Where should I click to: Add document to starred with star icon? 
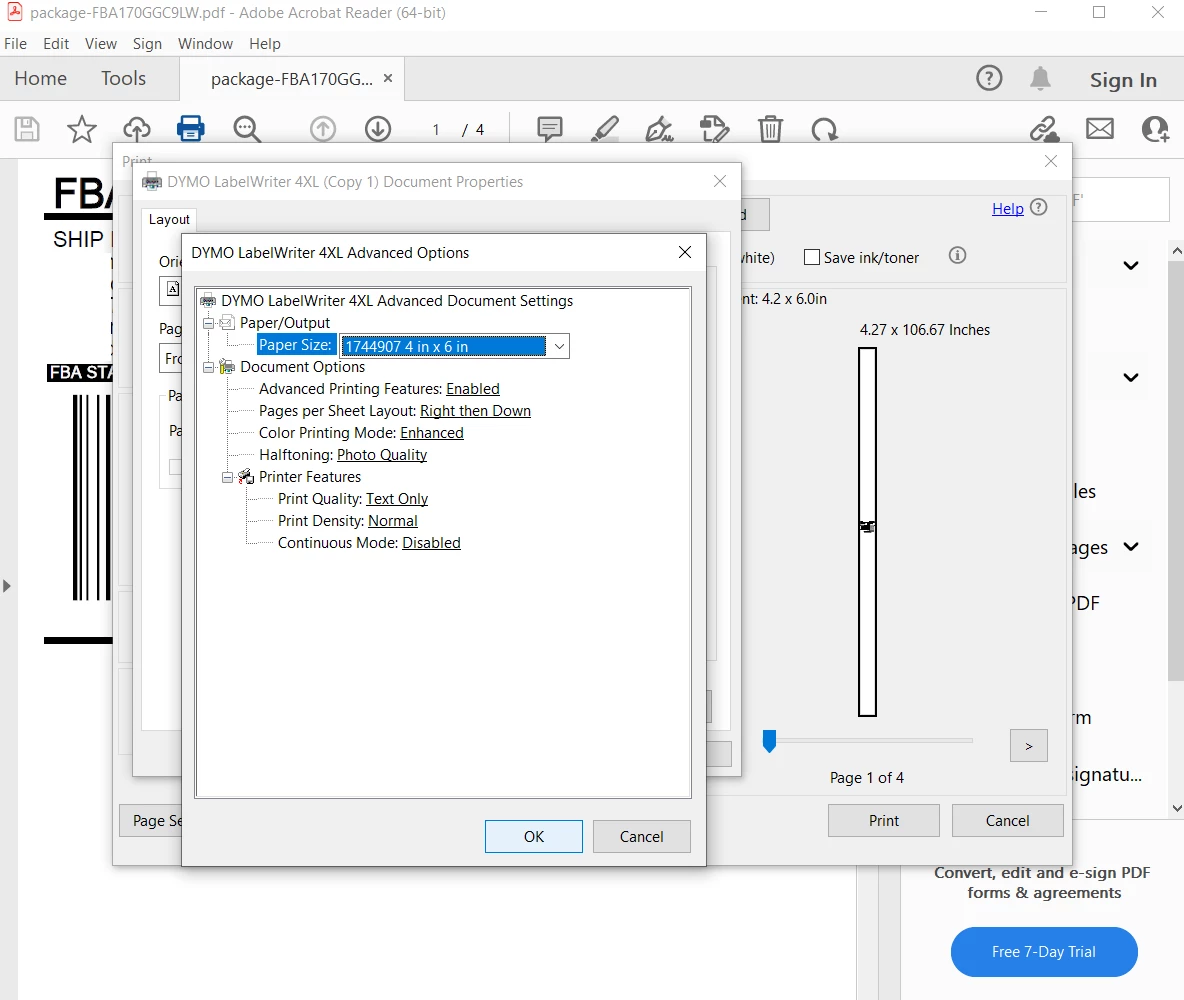82,129
